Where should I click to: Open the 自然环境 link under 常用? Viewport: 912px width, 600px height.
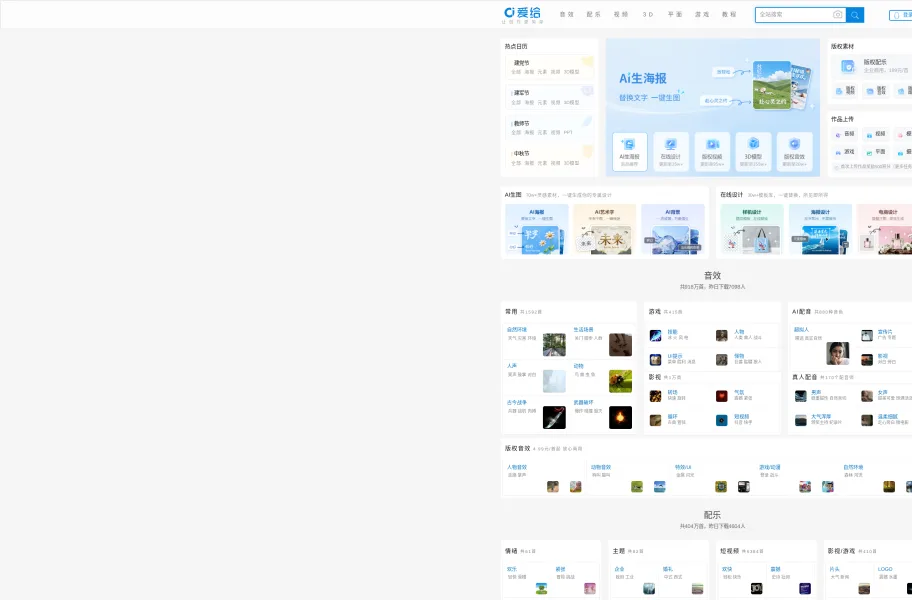coord(516,330)
